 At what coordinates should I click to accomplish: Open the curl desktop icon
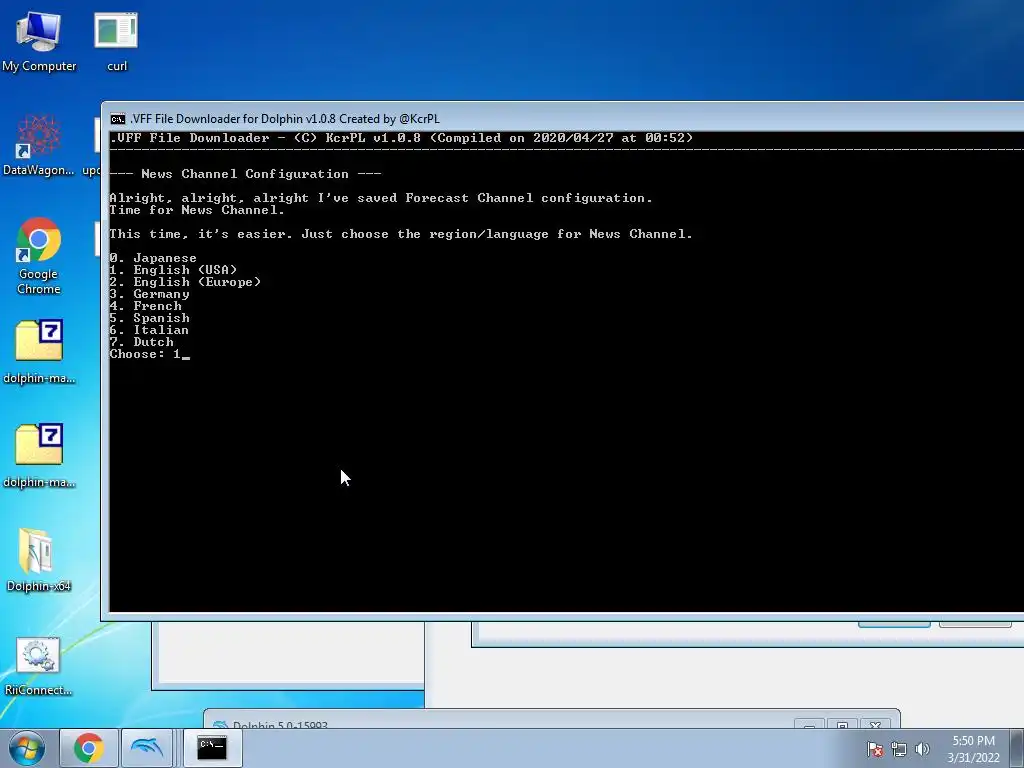pos(116,40)
